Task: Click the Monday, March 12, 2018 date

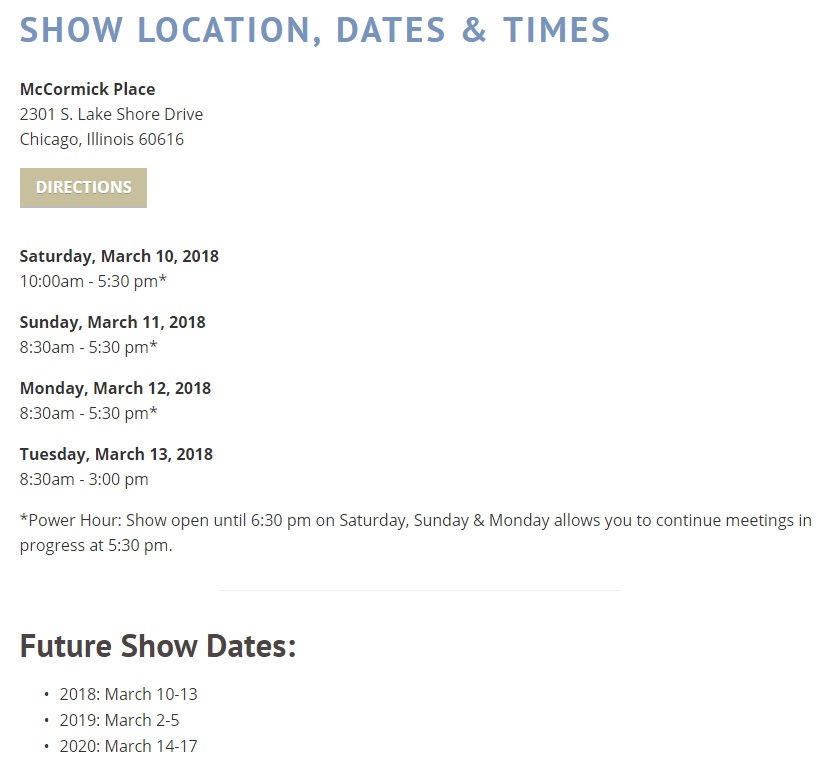Action: click(x=115, y=388)
